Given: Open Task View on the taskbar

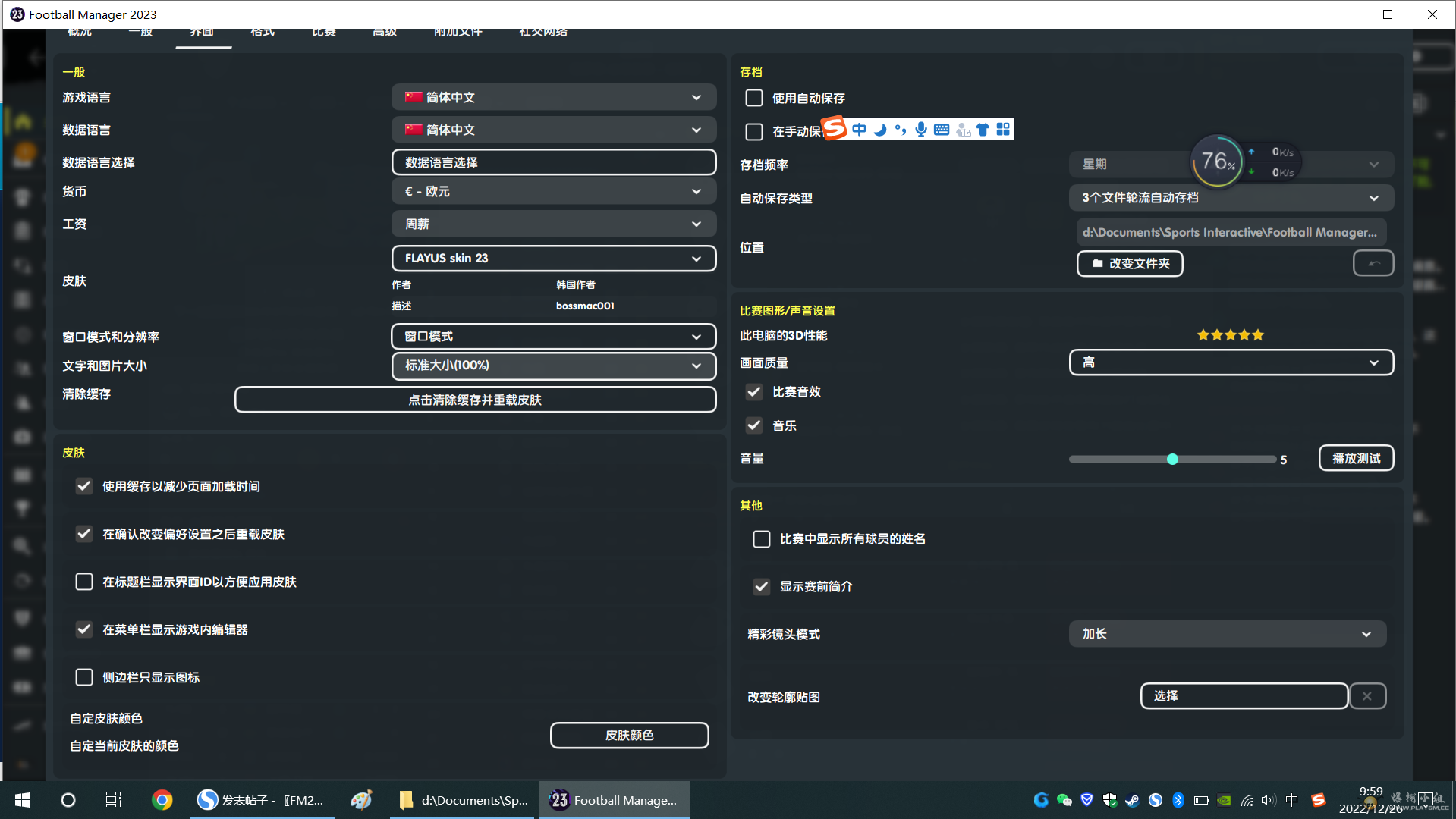Looking at the screenshot, I should [114, 800].
